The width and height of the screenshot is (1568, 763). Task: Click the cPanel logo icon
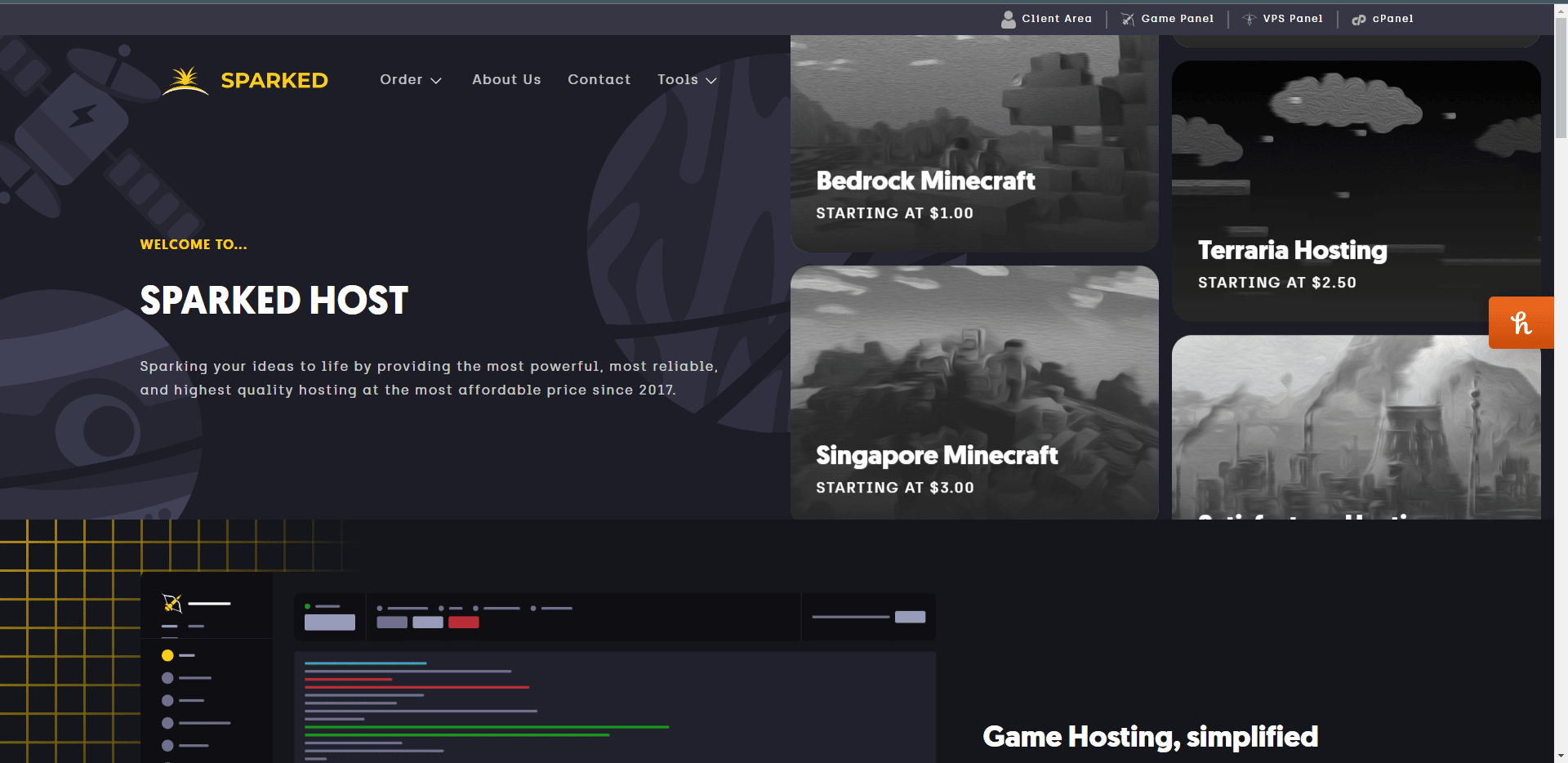pos(1359,20)
